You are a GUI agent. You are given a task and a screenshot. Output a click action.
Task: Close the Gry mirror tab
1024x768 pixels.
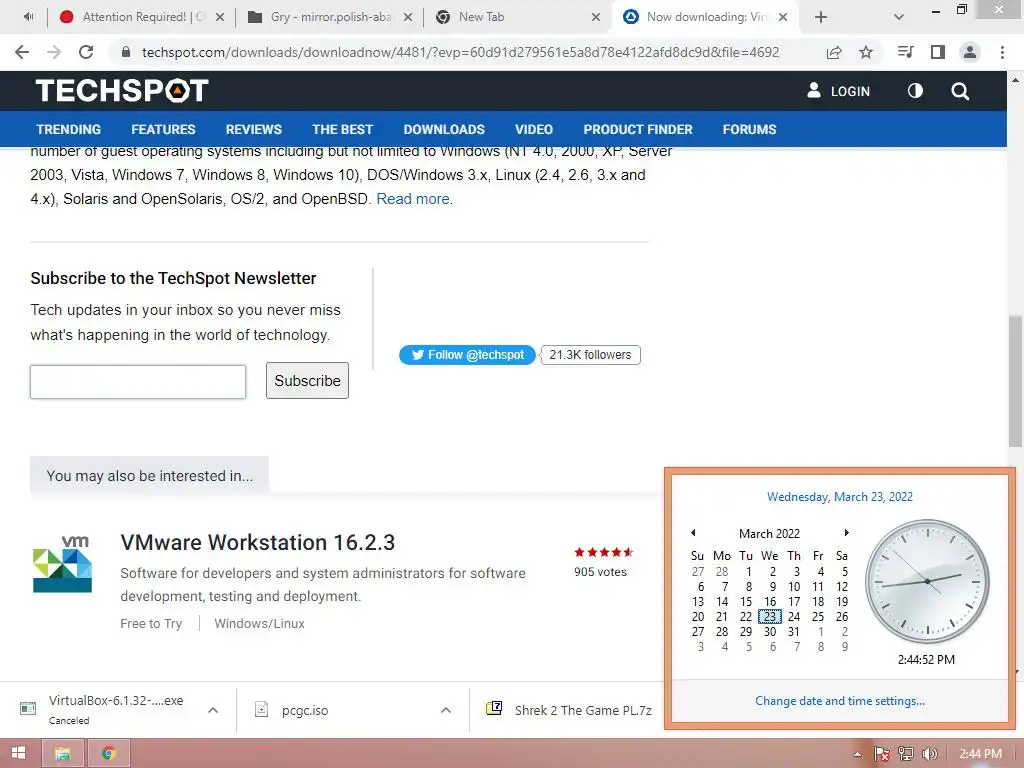[x=408, y=17]
